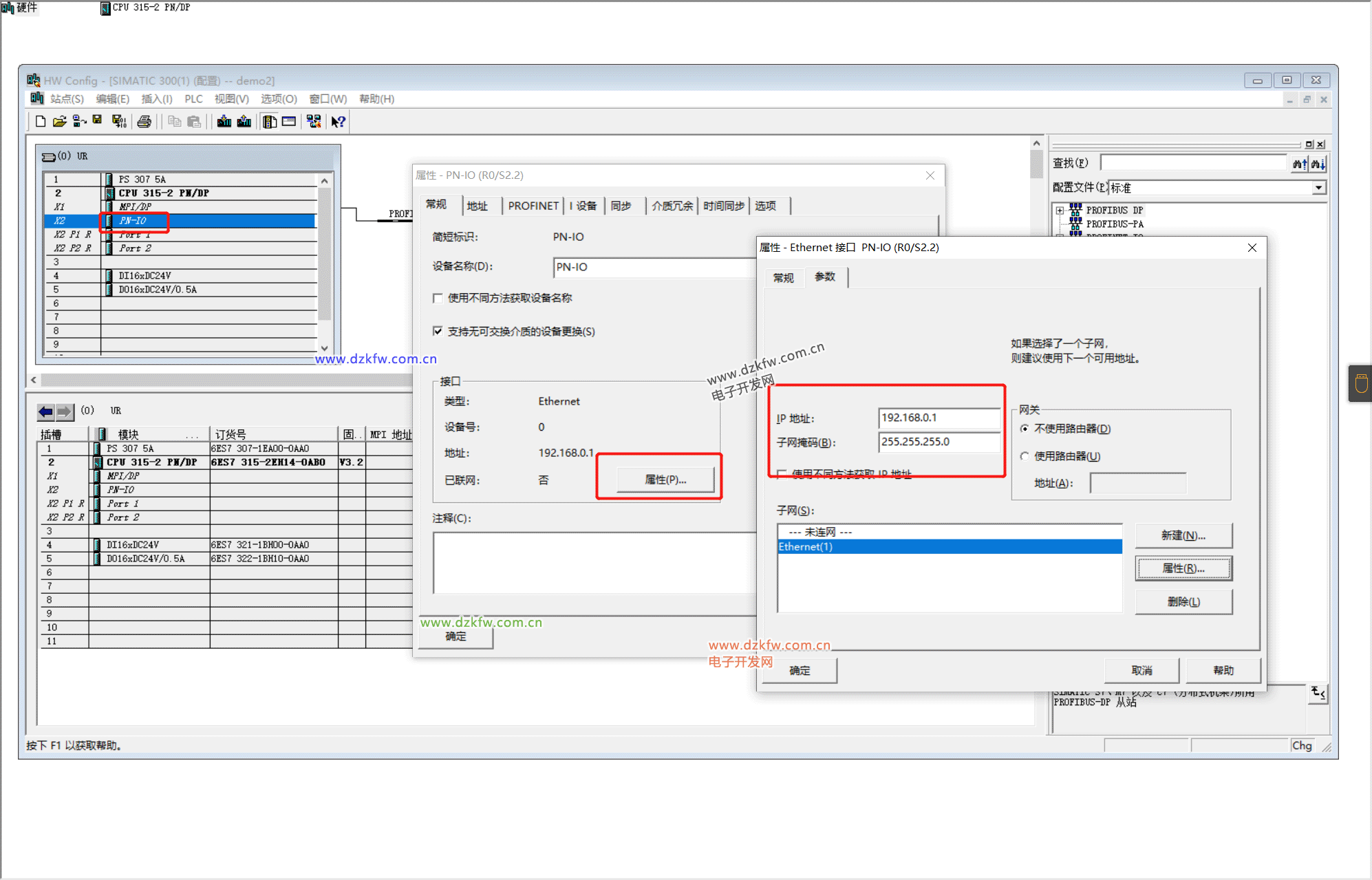Toggle 使用不同方法获取 IP 地址 checkbox
1372x880 pixels.
point(782,474)
